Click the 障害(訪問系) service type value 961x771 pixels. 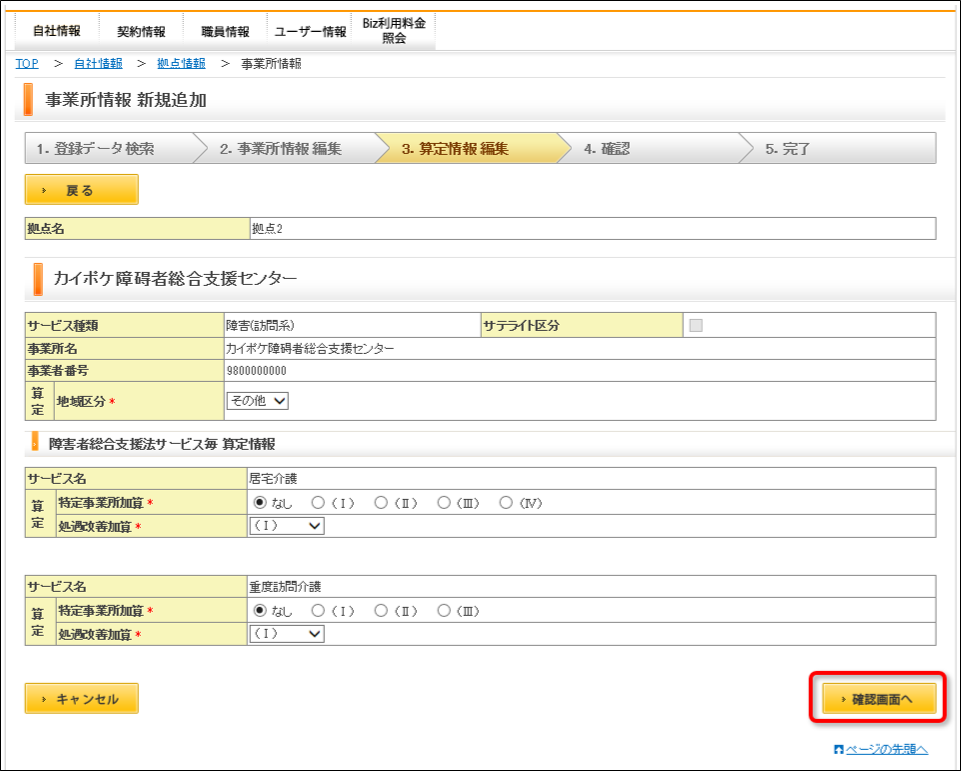260,325
